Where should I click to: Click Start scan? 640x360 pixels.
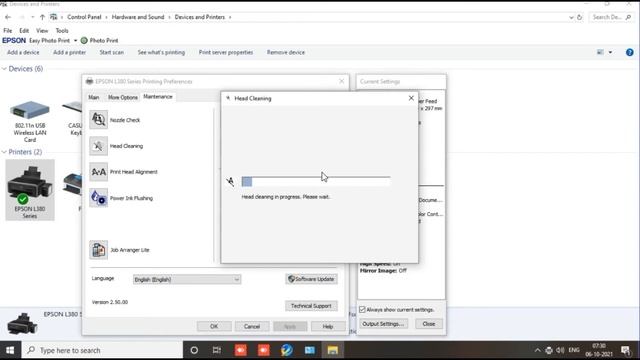pos(111,52)
